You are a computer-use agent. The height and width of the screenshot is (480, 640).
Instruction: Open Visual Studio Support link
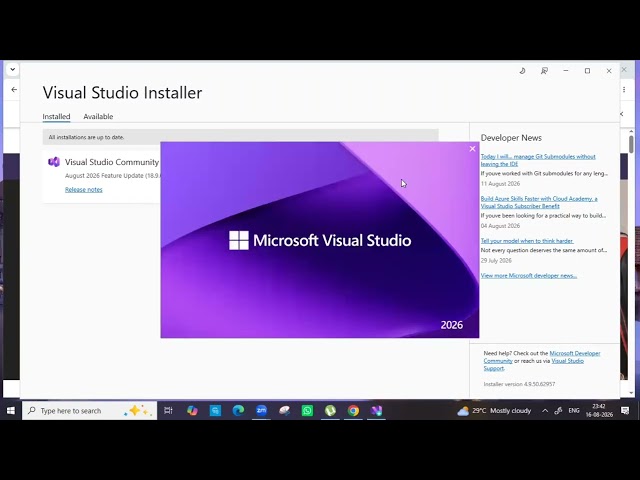click(533, 364)
